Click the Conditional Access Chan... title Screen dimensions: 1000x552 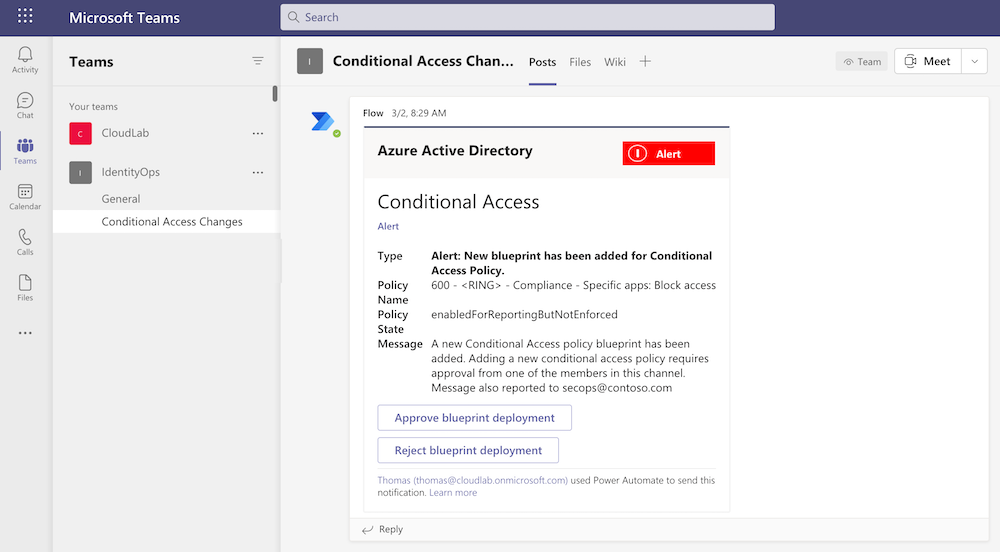[423, 61]
